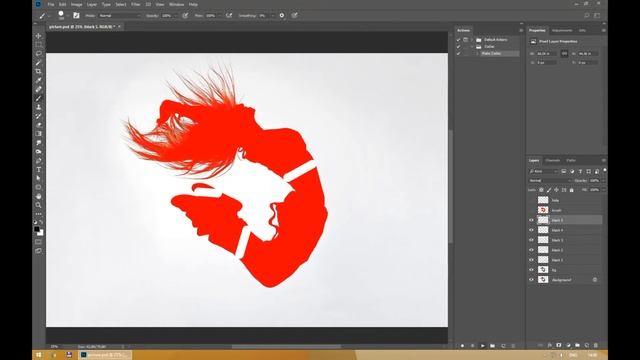Create a new layer in Layers panel
Viewport: 640px width, 360px height.
pos(587,345)
